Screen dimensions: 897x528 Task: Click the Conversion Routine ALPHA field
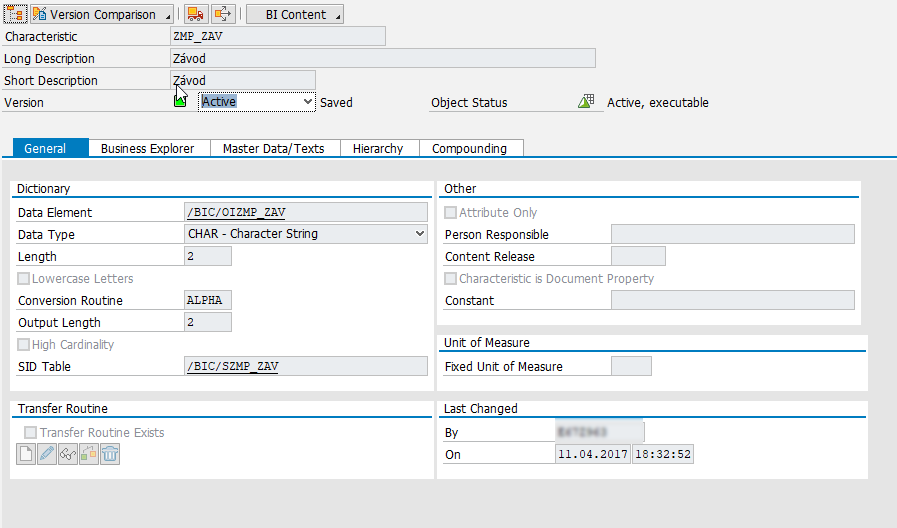point(208,301)
